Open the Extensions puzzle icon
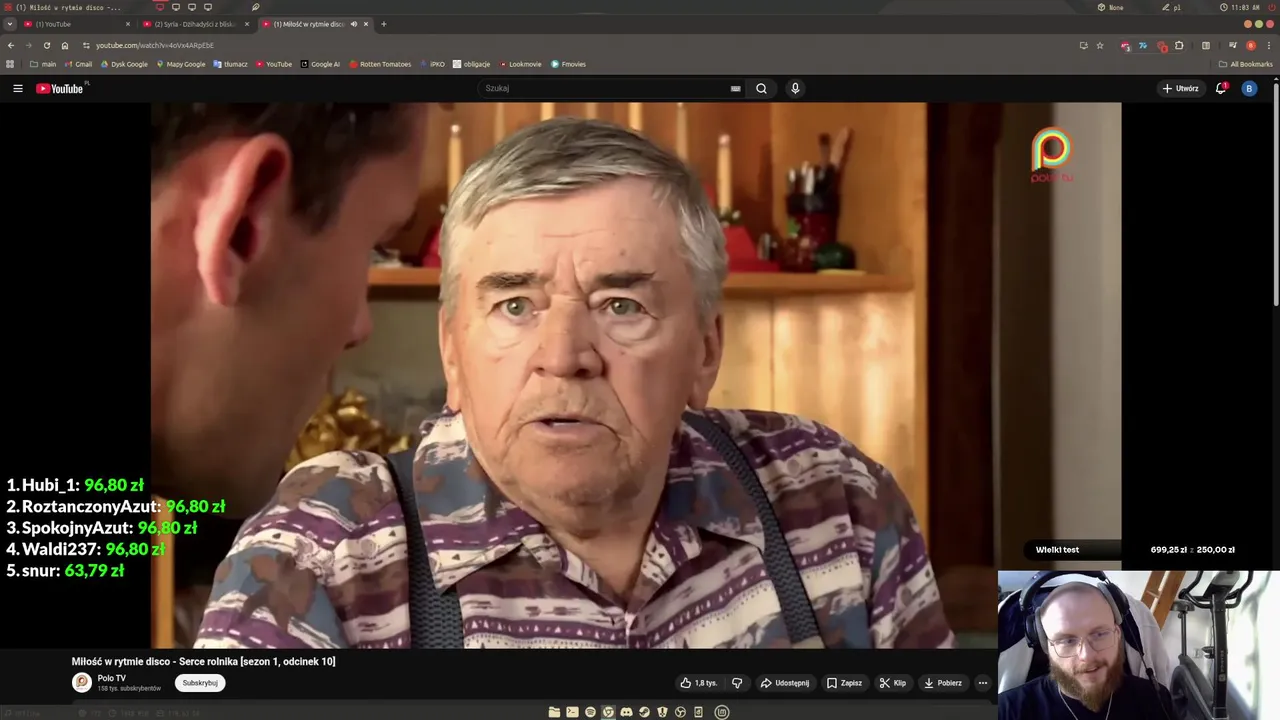The height and width of the screenshot is (720, 1280). tap(1179, 45)
